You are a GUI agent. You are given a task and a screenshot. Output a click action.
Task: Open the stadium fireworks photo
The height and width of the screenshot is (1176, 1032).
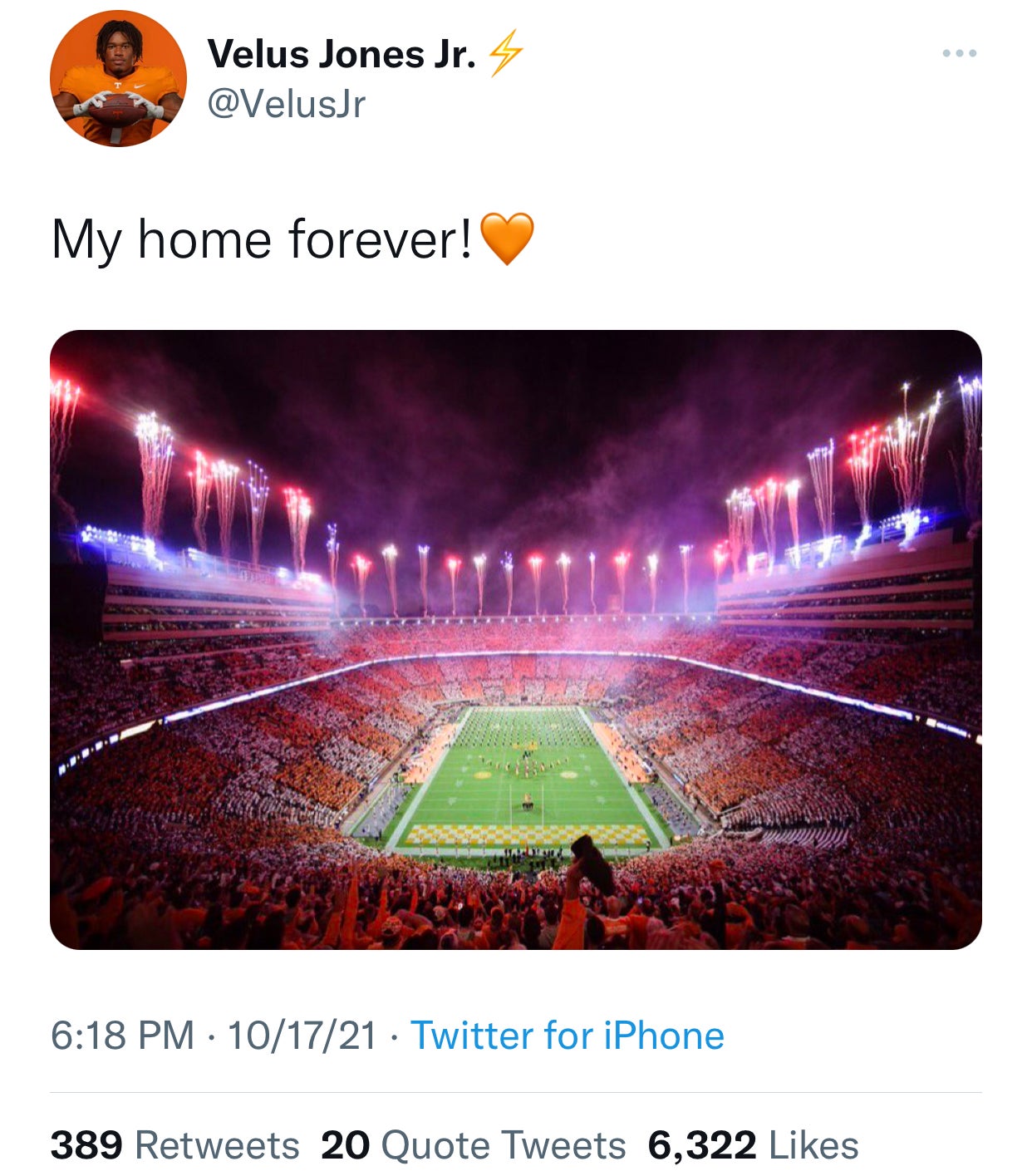(515, 639)
